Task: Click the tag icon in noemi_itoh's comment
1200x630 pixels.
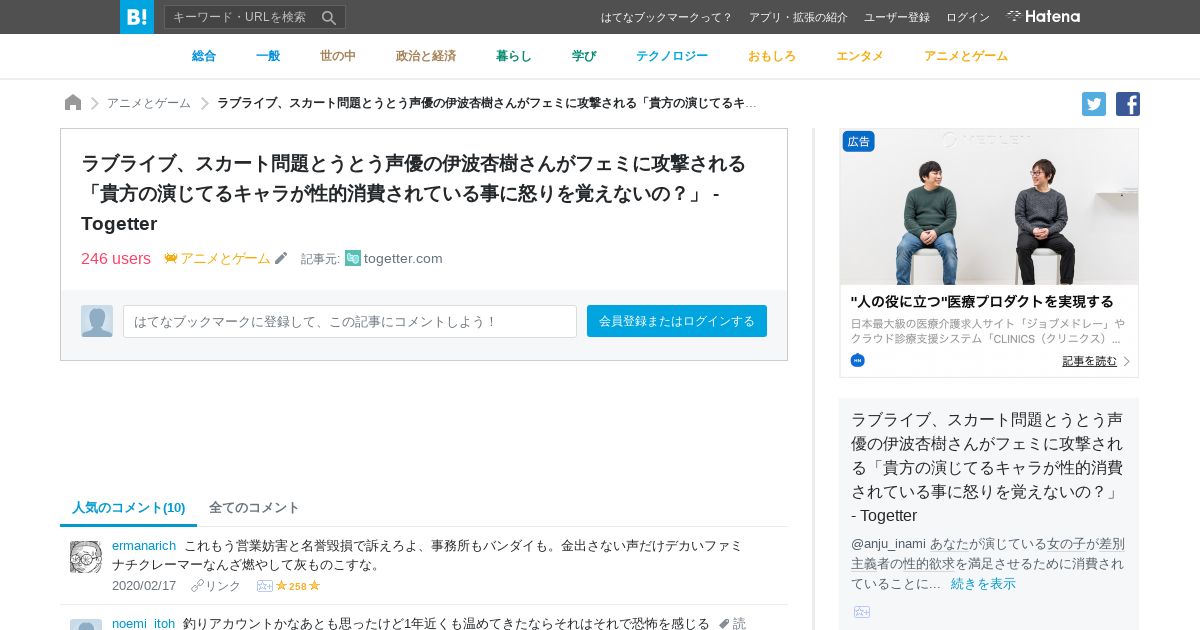Action: click(x=724, y=624)
